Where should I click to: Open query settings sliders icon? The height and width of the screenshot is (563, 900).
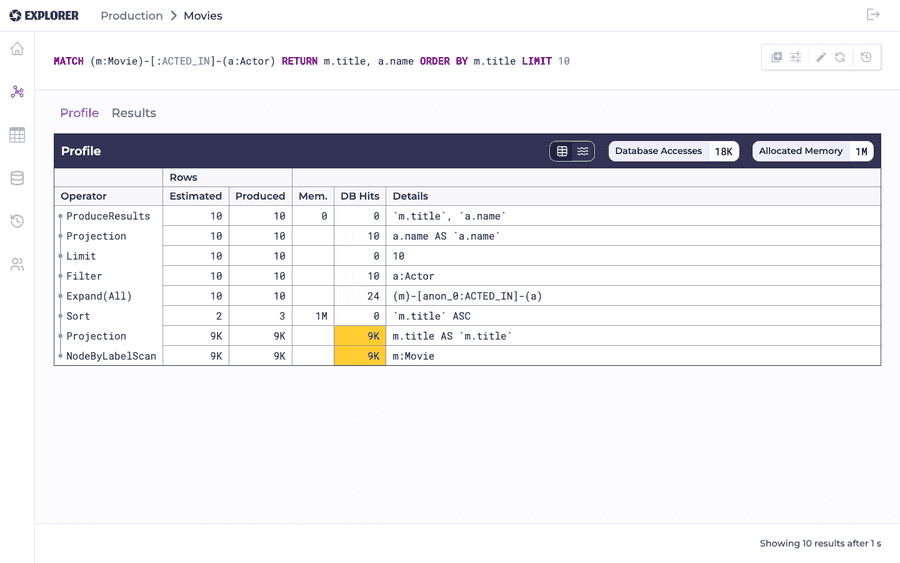[796, 57]
